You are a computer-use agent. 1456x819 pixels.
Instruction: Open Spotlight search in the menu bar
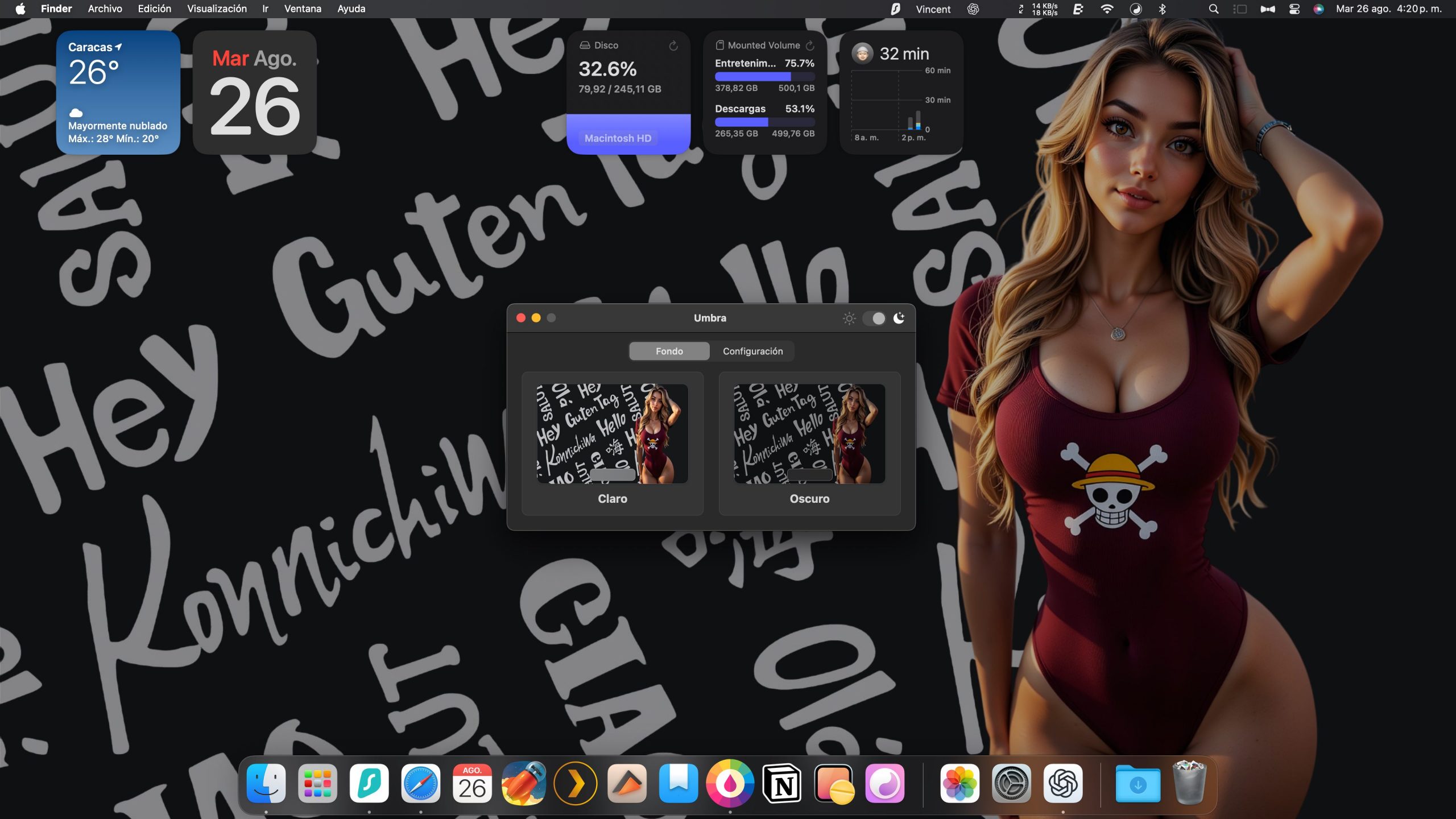tap(1213, 9)
